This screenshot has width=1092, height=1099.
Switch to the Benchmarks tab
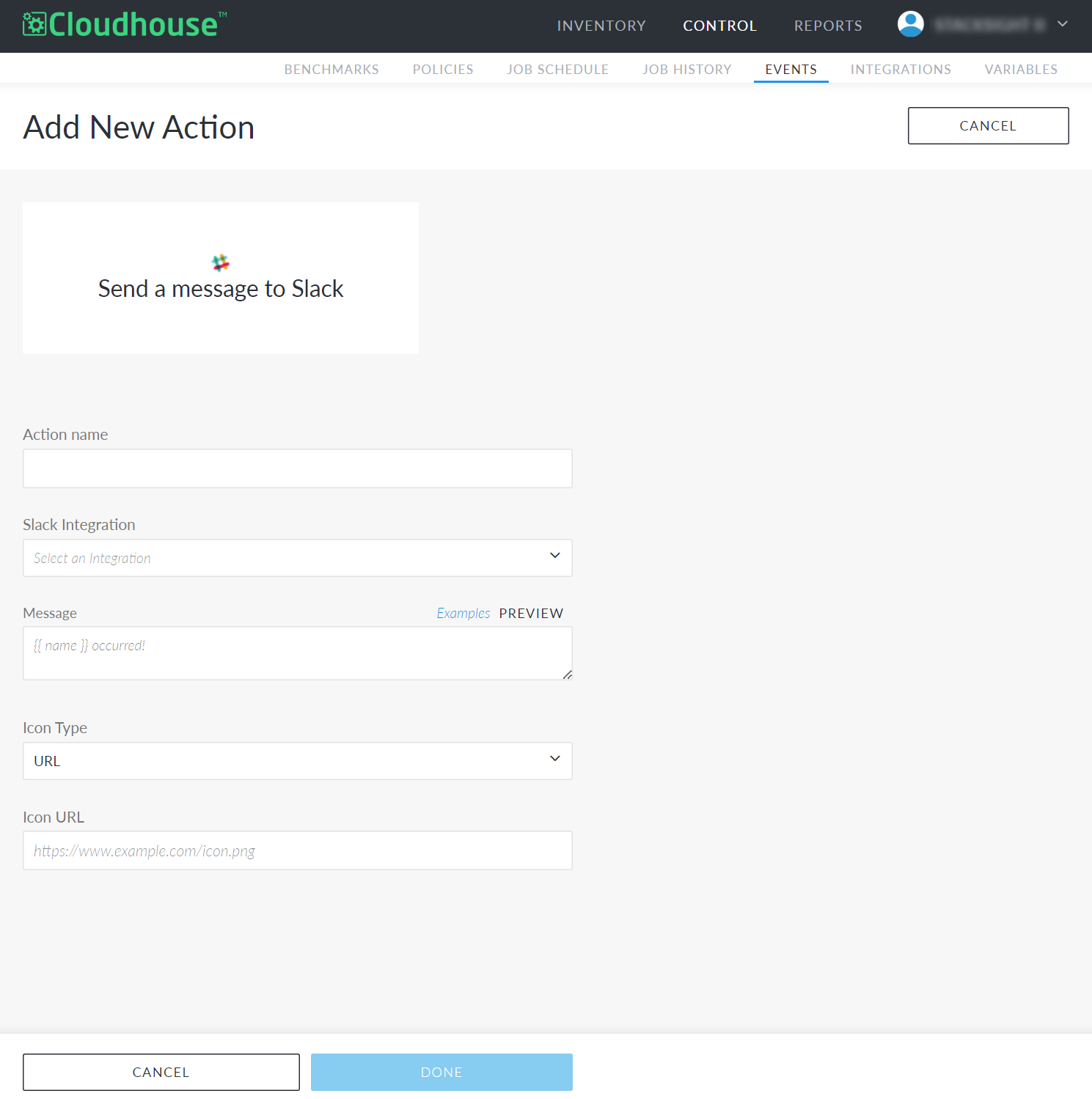coord(331,69)
